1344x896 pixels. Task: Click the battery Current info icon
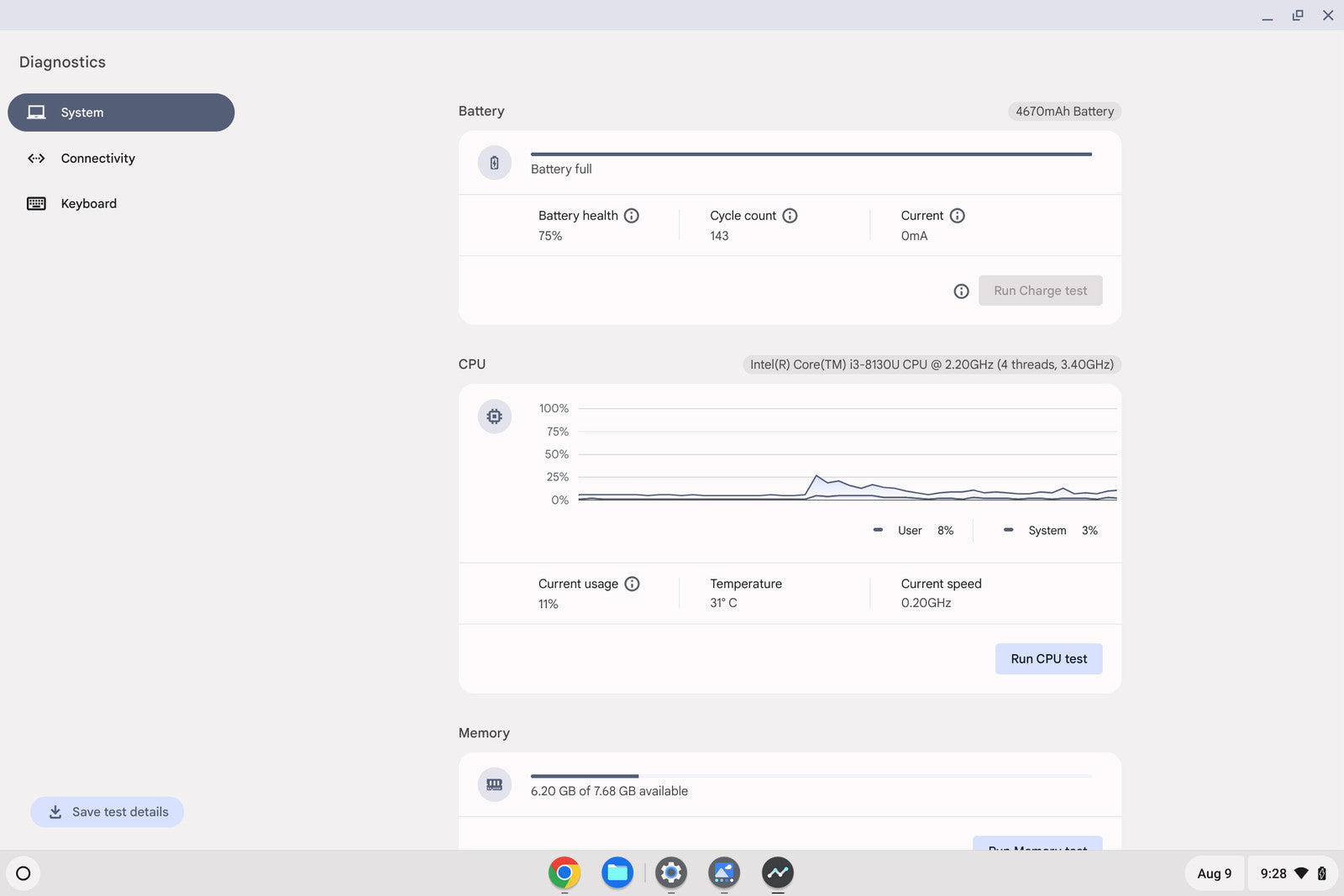957,216
